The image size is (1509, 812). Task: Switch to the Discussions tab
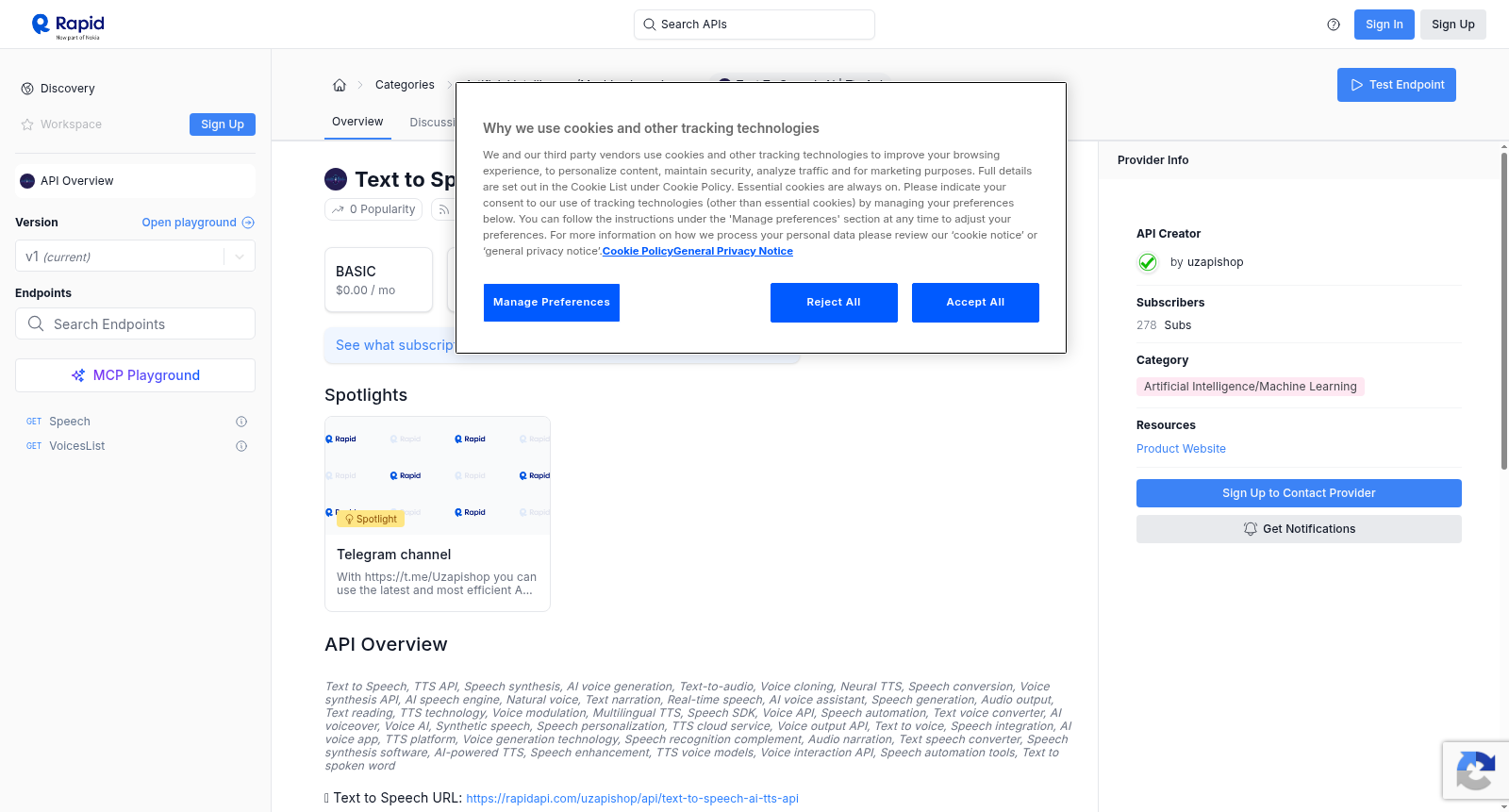point(433,123)
